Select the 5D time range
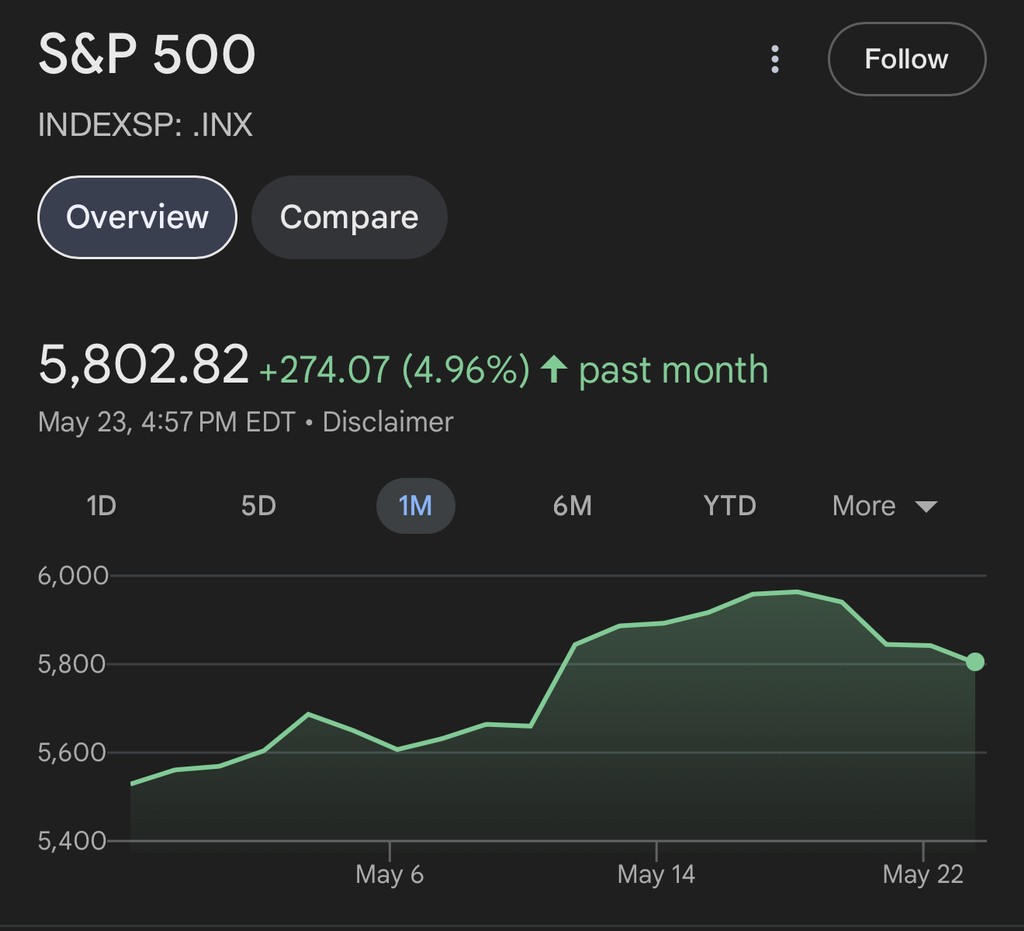Viewport: 1024px width, 931px height. point(259,506)
